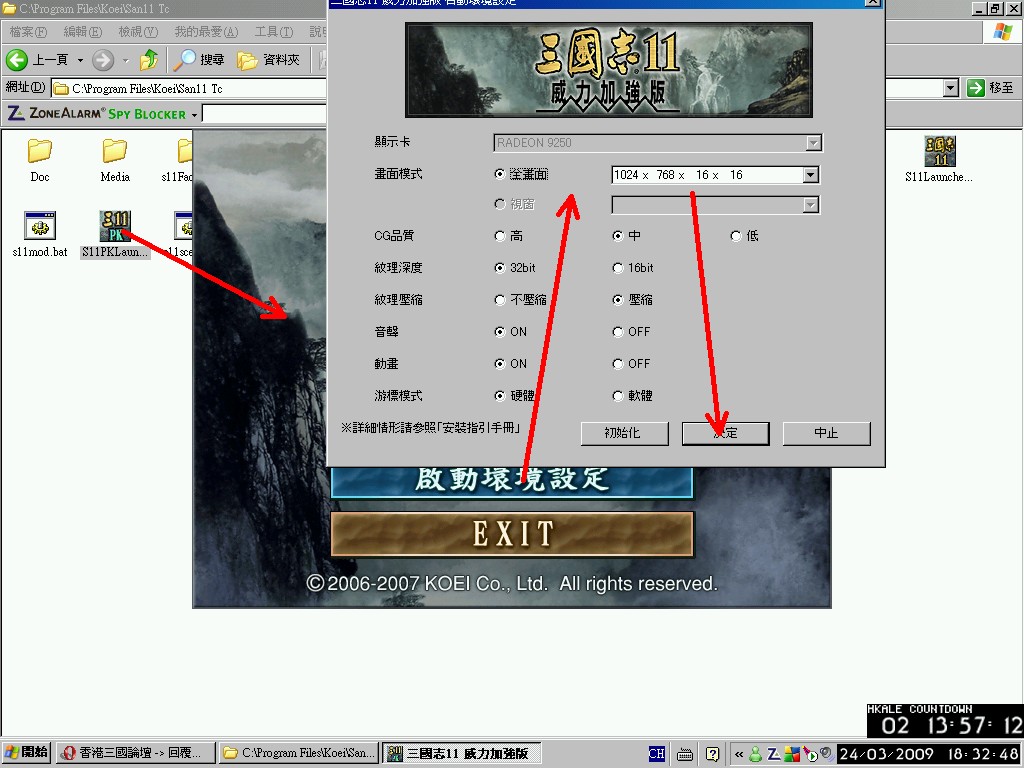
Task: Switch to the 香港三國論壇 Opera taskbar button
Action: (136, 753)
